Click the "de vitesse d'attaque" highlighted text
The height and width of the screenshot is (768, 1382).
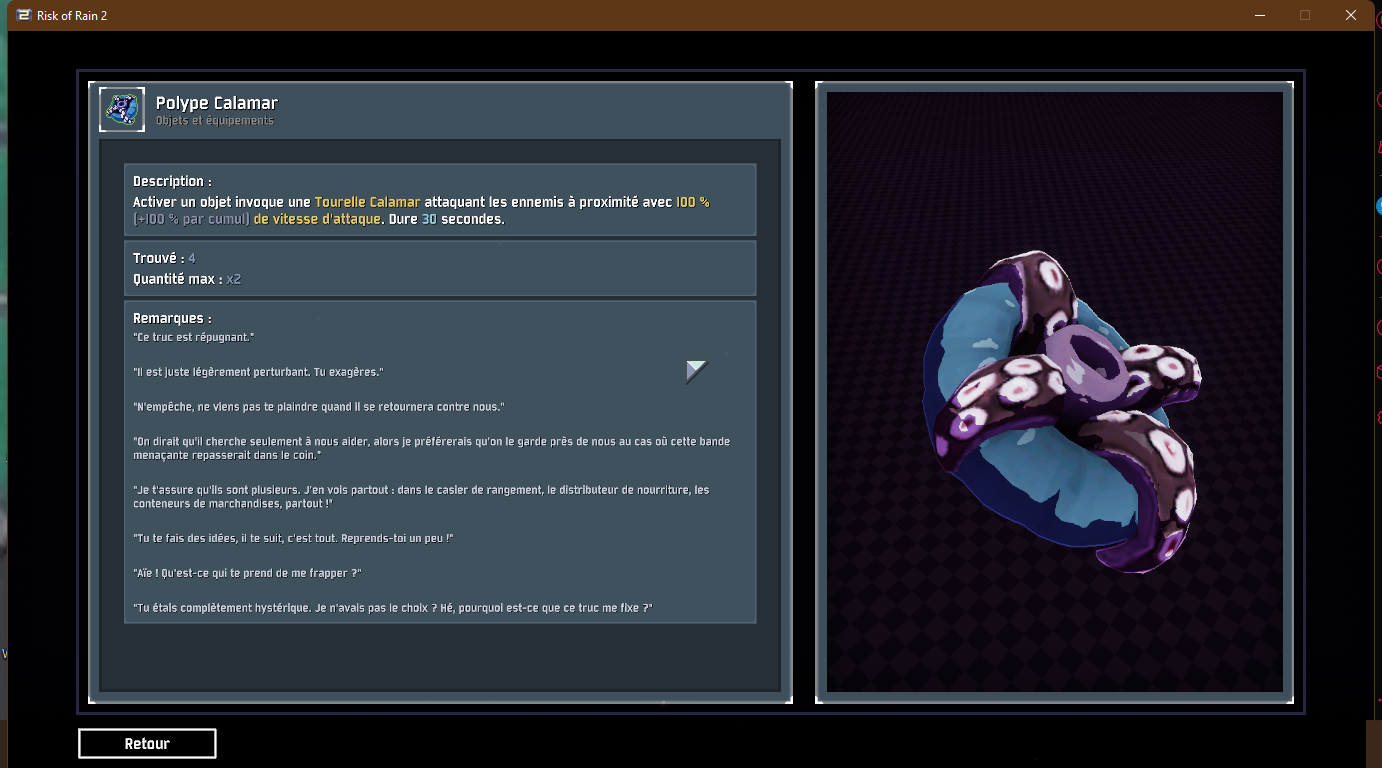(316, 219)
